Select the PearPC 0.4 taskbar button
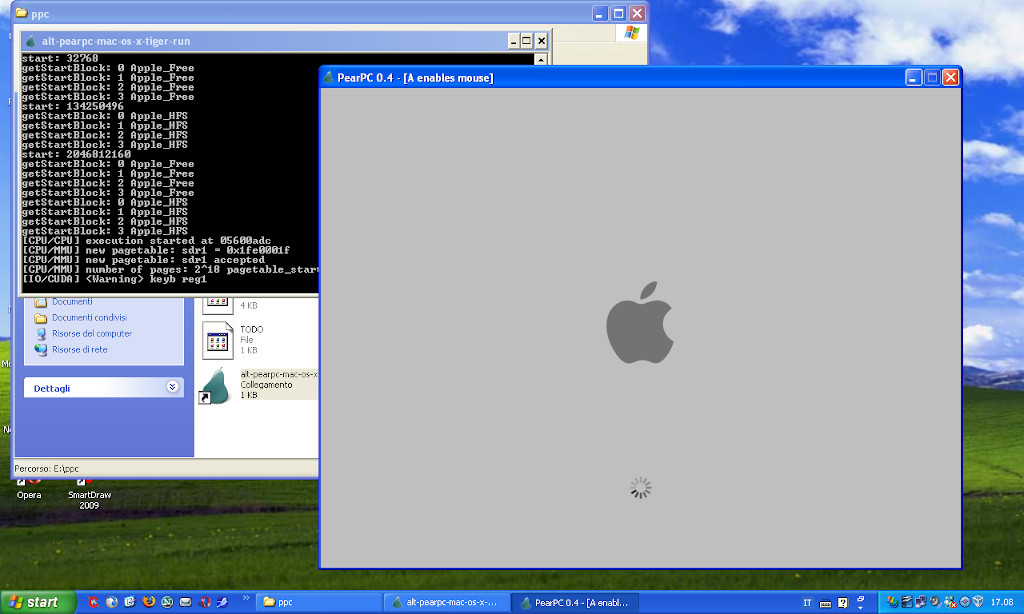The height and width of the screenshot is (614, 1024). [x=575, y=602]
